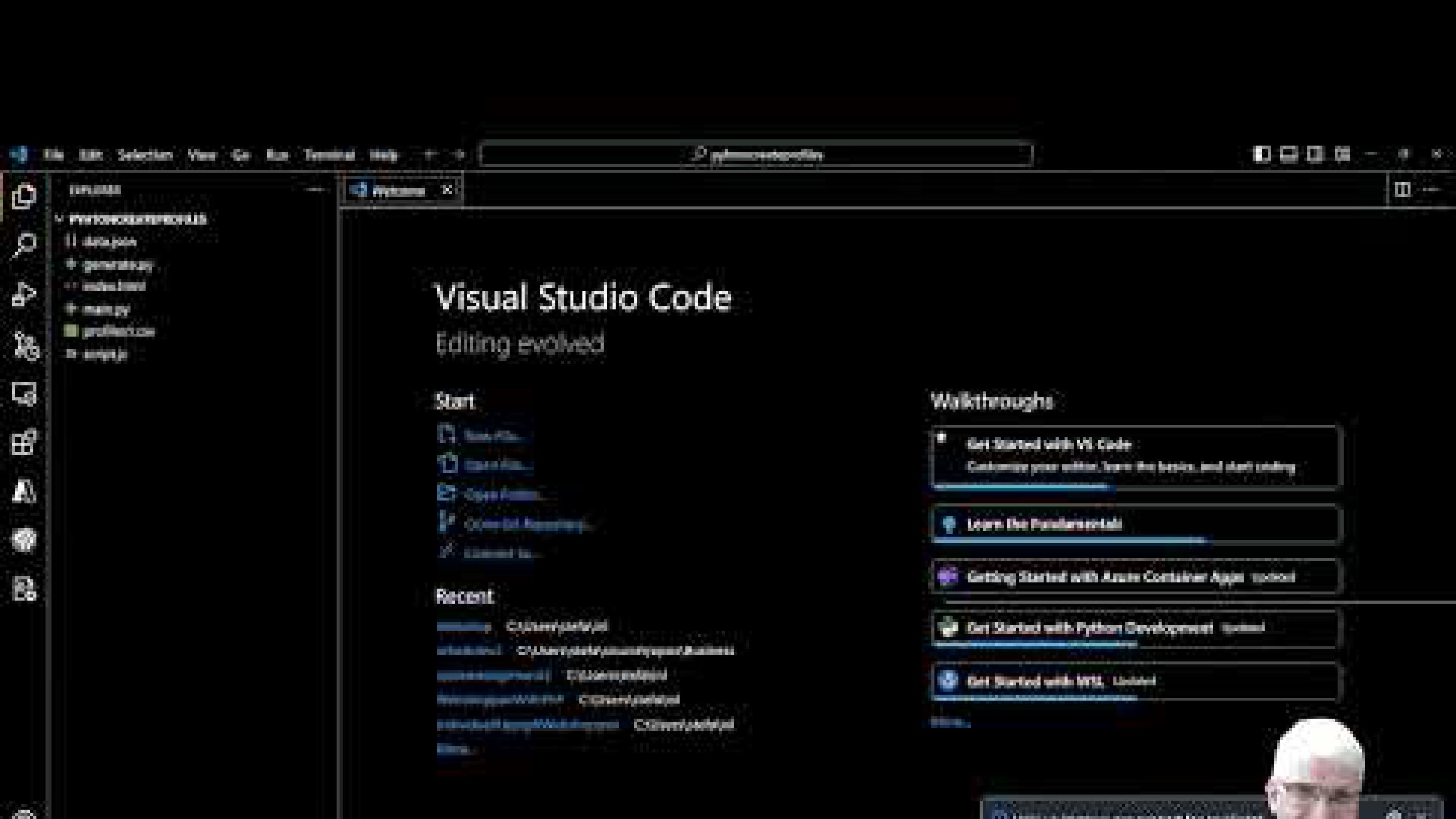
Task: Open Run and Debug view
Action: 24,294
